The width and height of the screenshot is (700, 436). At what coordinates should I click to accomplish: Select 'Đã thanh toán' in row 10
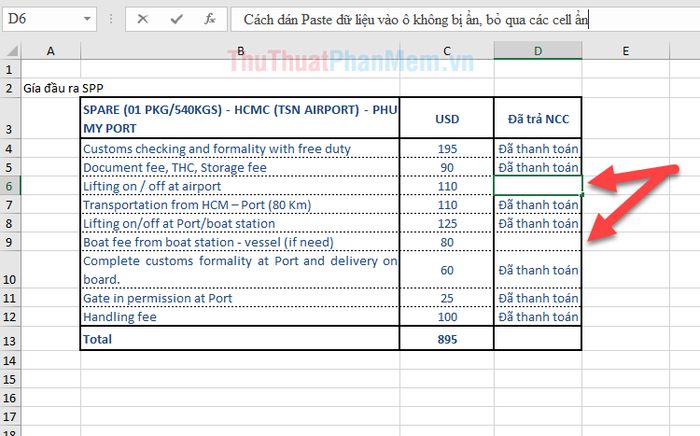[538, 270]
